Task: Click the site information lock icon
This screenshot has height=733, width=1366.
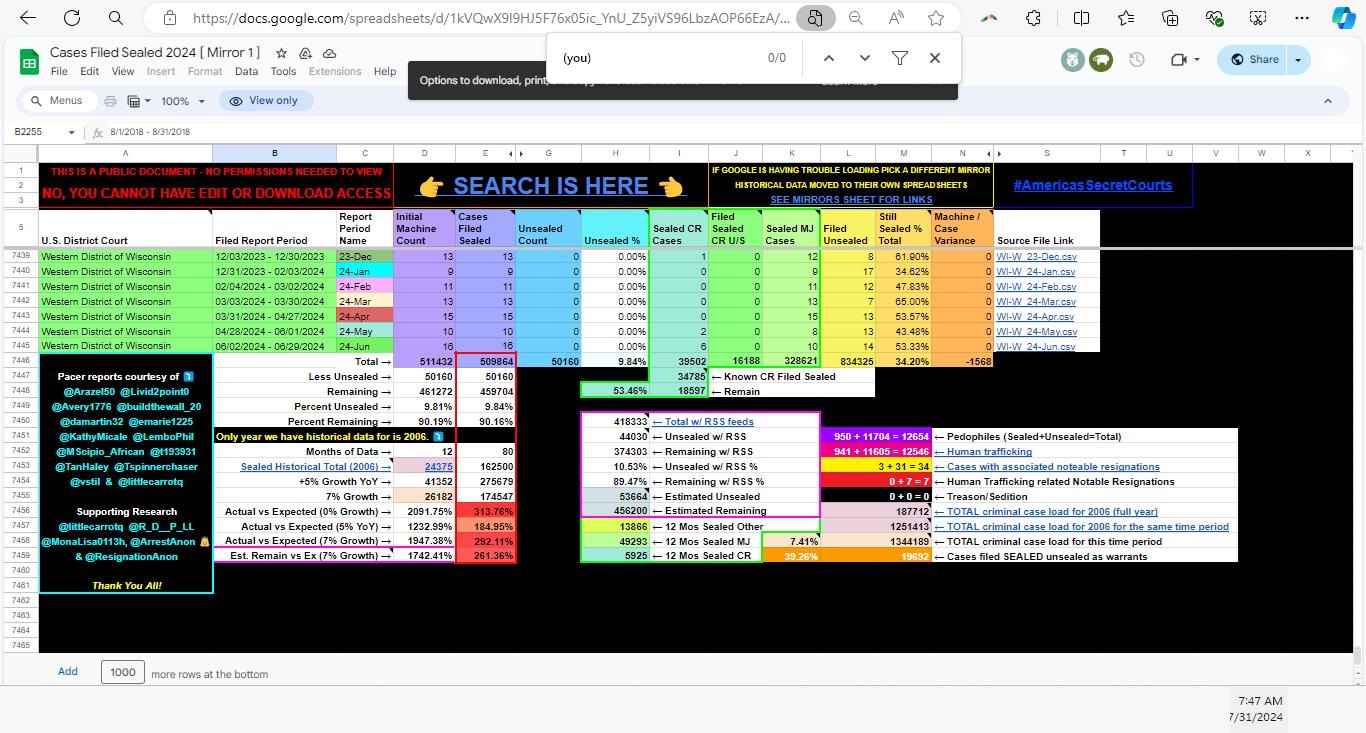Action: [x=170, y=18]
